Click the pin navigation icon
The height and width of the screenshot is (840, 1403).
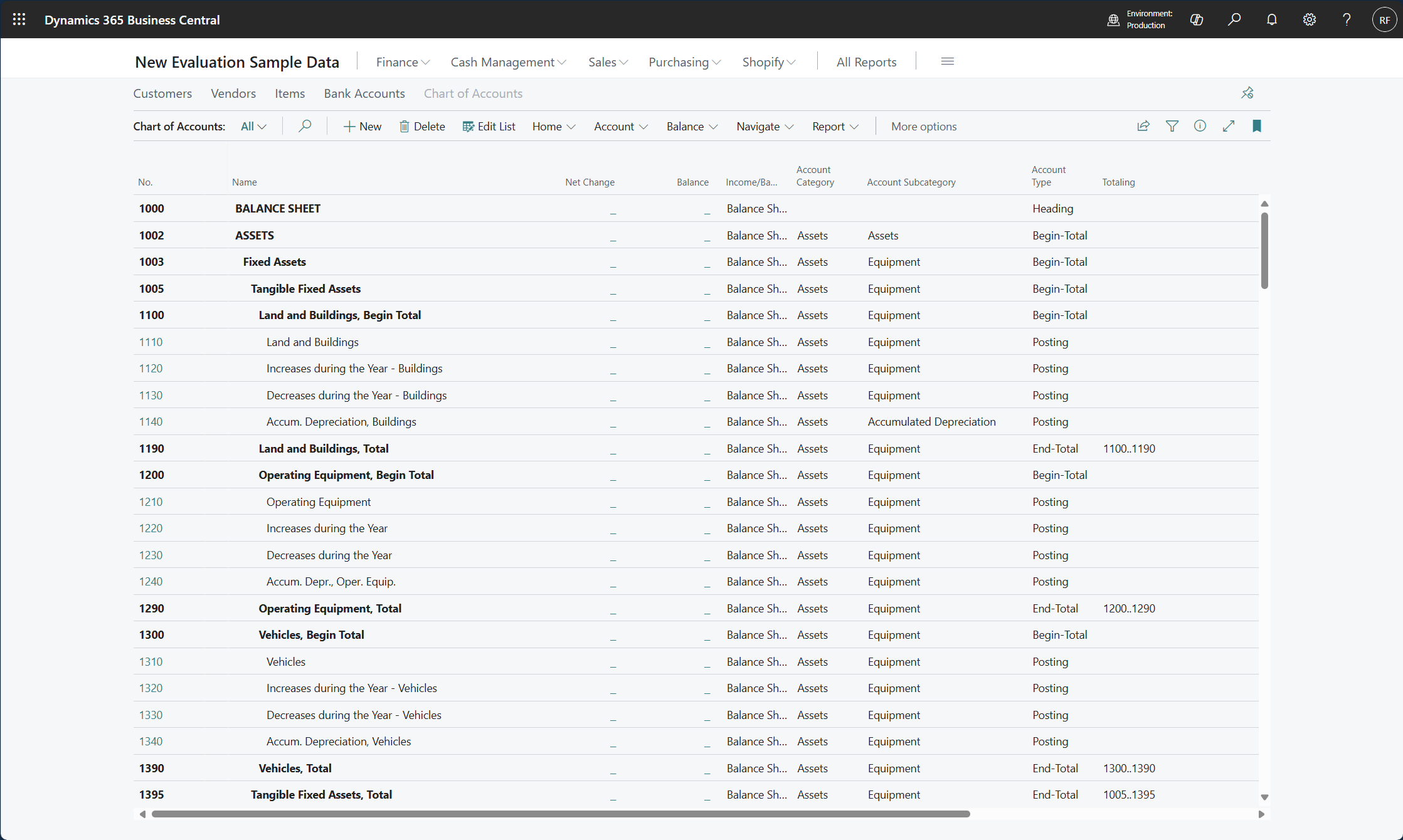click(x=1247, y=93)
